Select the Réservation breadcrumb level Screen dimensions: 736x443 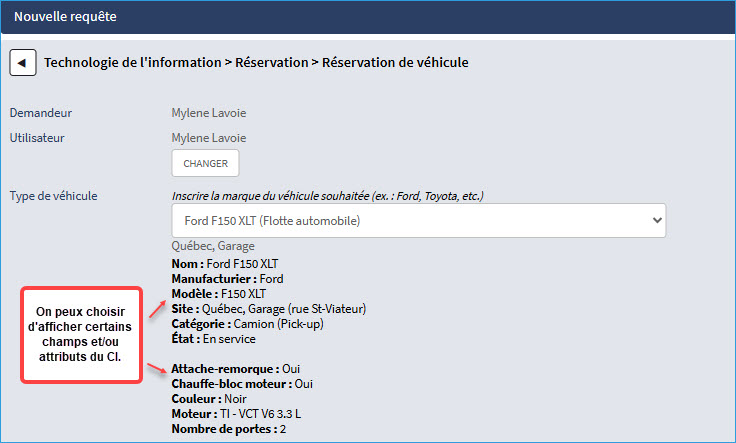click(x=271, y=62)
